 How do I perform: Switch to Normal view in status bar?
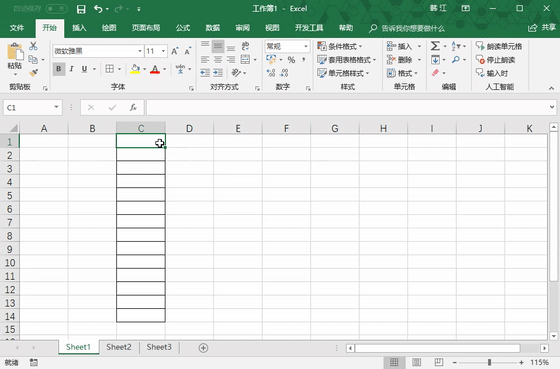(x=394, y=363)
